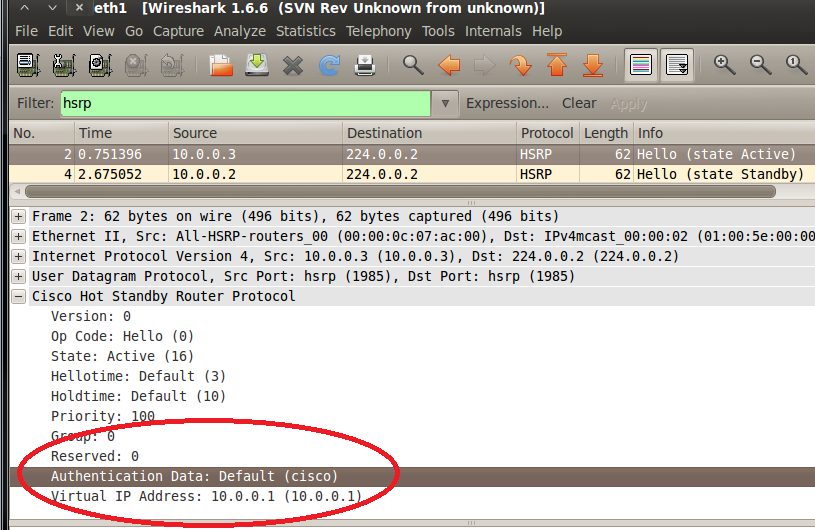Open the Telephony menu
The width and height of the screenshot is (815, 530).
pos(378,31)
